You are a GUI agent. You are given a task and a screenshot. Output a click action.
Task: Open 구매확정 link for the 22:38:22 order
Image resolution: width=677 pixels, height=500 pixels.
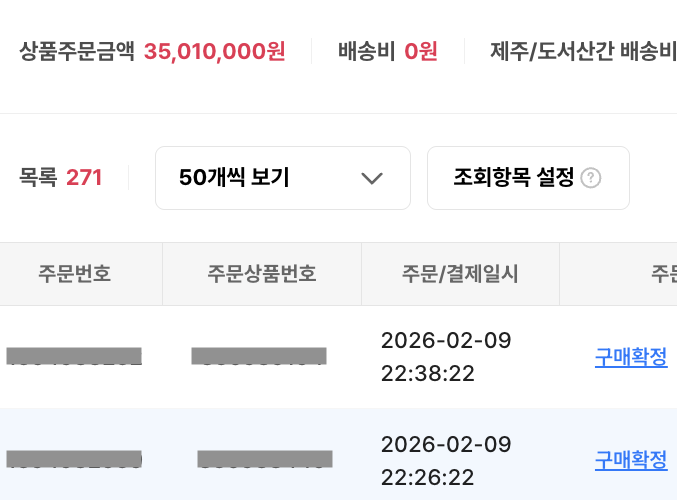[631, 357]
